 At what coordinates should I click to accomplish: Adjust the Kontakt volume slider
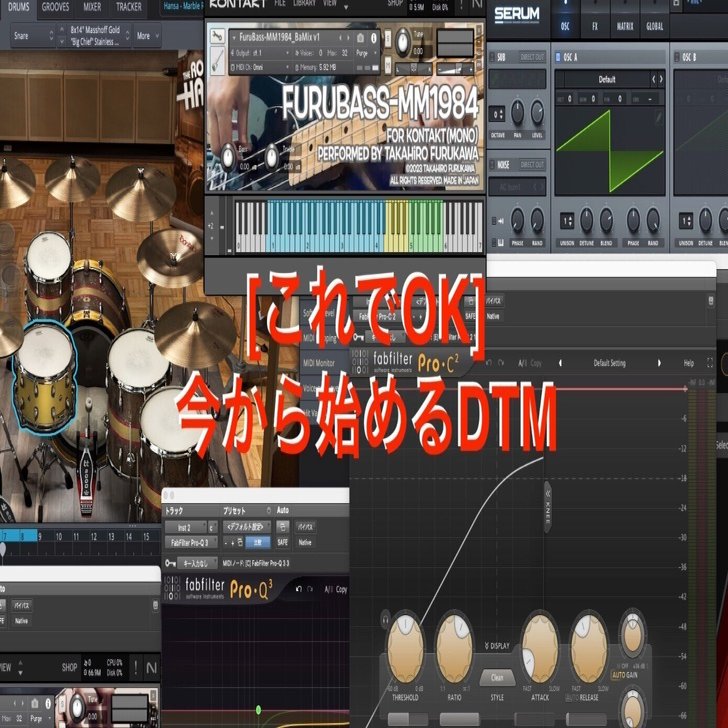coord(455,69)
